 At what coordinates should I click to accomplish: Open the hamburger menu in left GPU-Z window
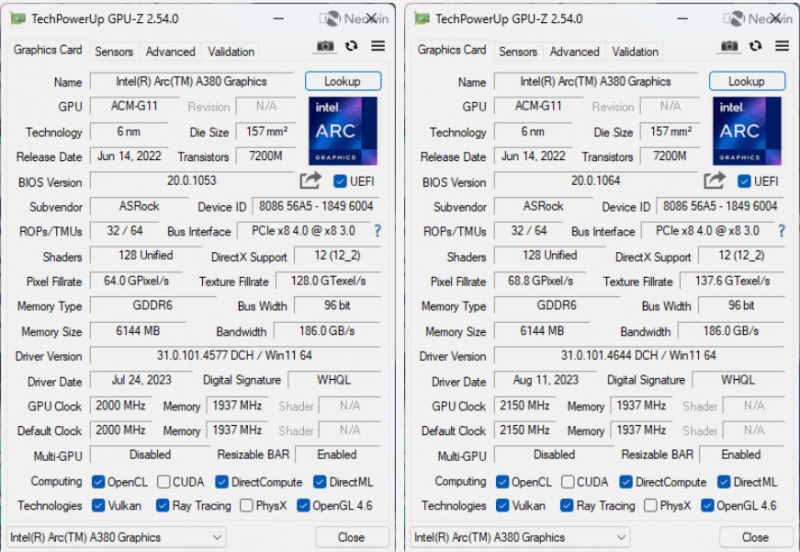point(378,46)
